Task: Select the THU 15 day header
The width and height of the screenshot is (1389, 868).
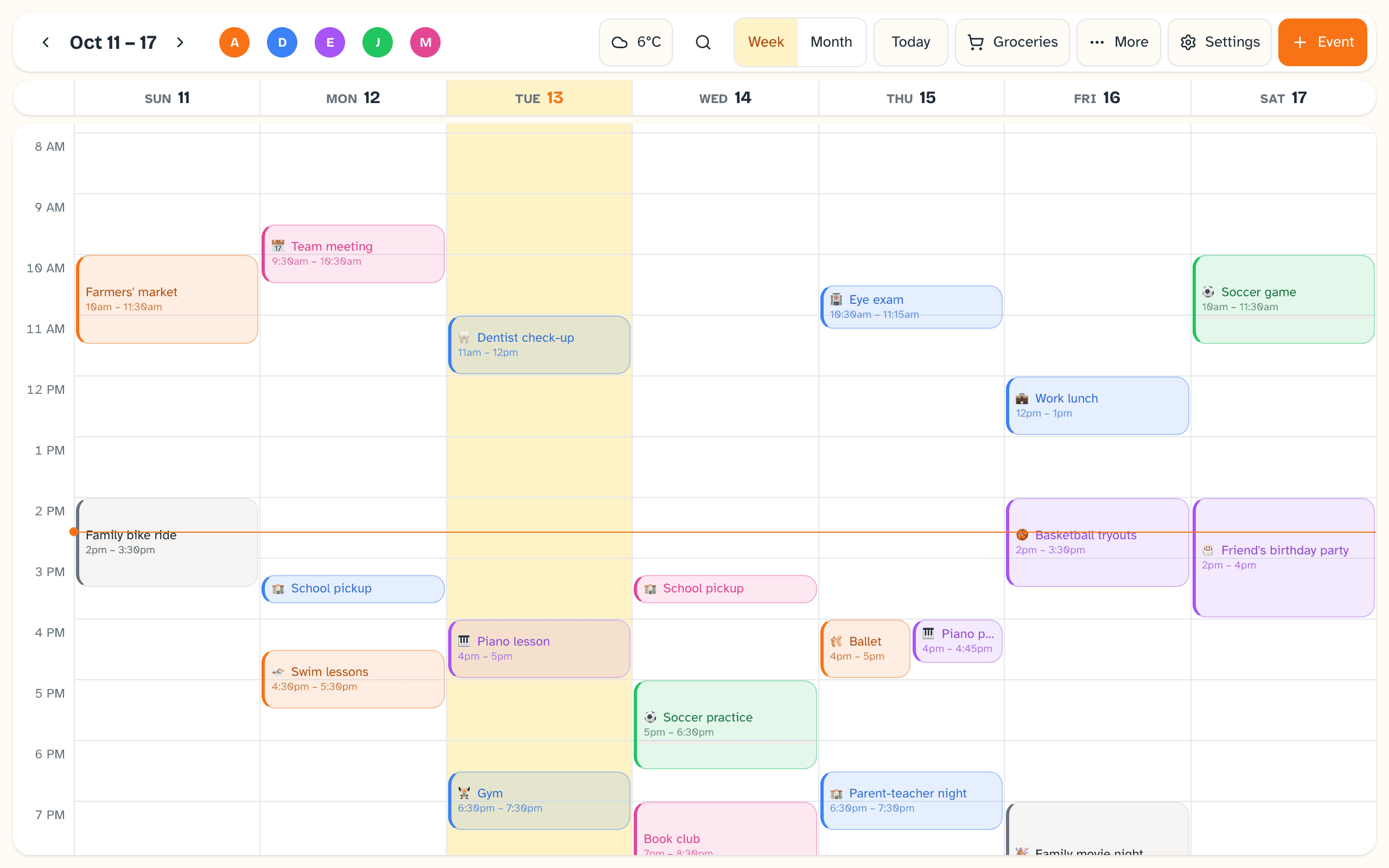Action: point(911,98)
